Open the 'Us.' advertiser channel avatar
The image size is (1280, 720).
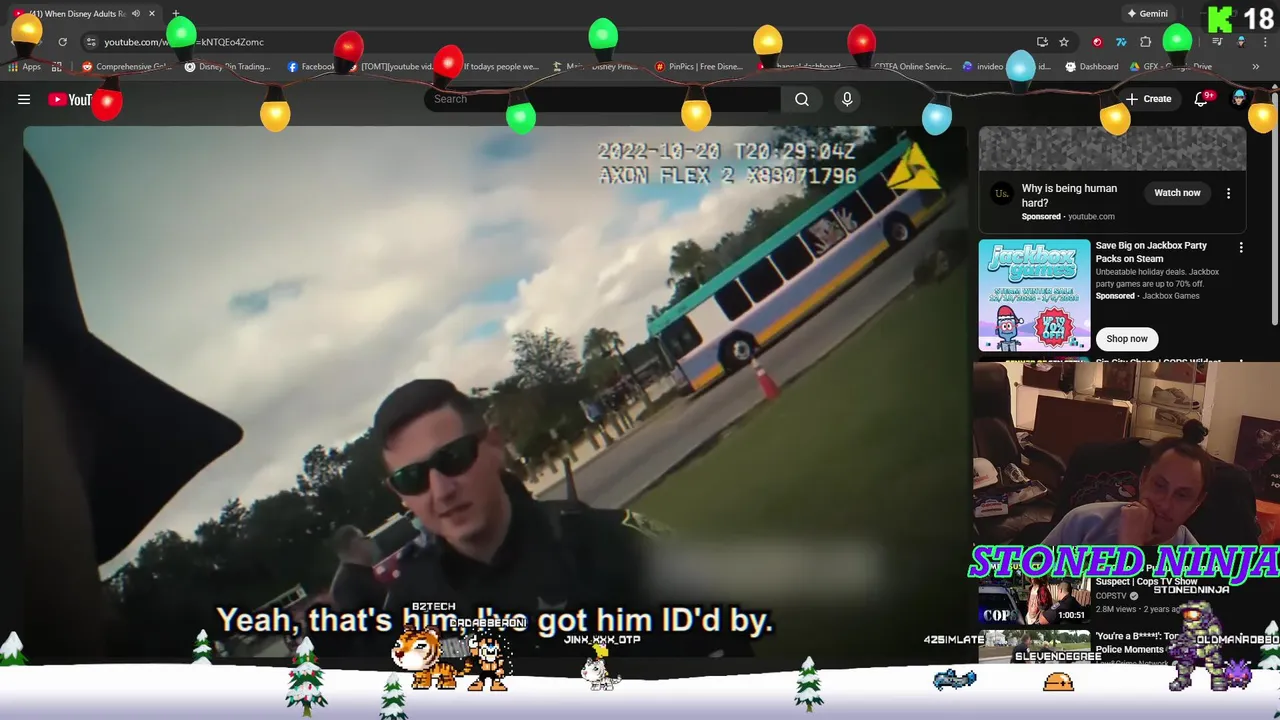coord(1001,194)
